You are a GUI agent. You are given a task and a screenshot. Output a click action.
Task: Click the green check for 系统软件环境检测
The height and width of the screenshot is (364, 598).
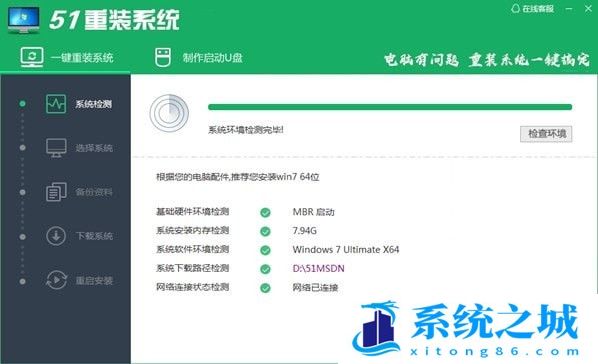click(265, 250)
